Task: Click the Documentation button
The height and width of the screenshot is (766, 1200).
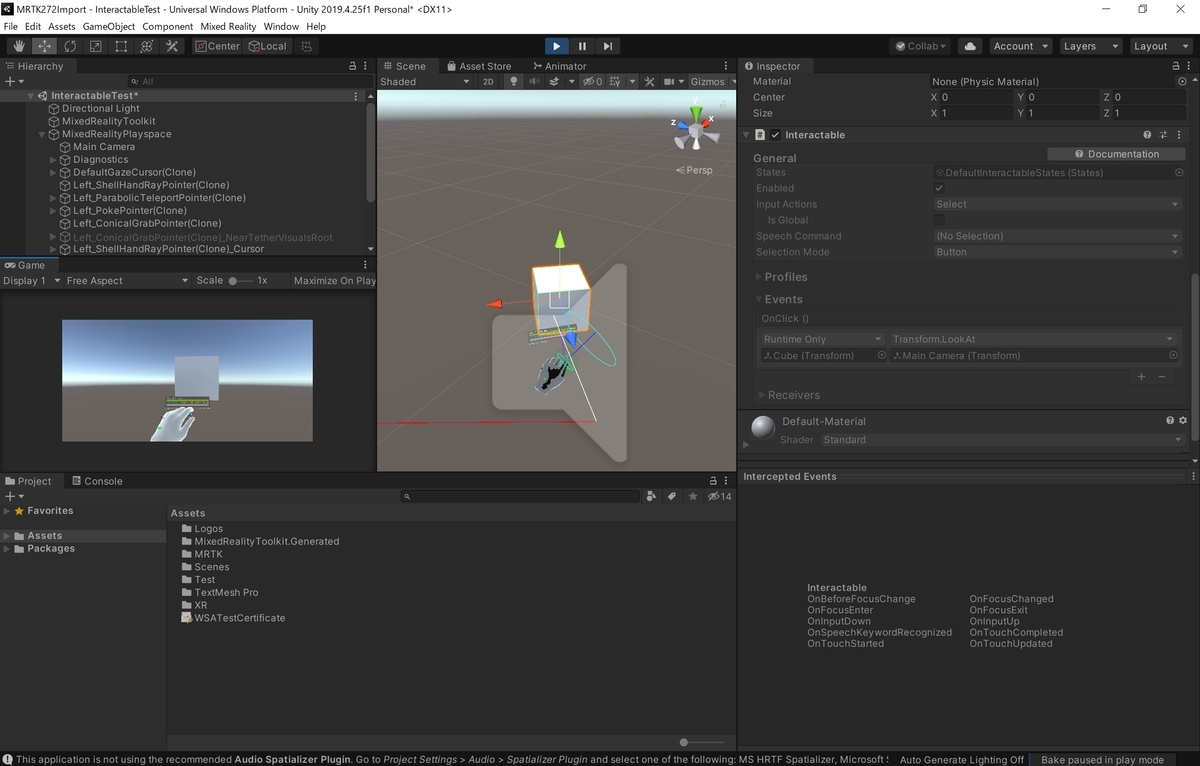Action: [1116, 154]
